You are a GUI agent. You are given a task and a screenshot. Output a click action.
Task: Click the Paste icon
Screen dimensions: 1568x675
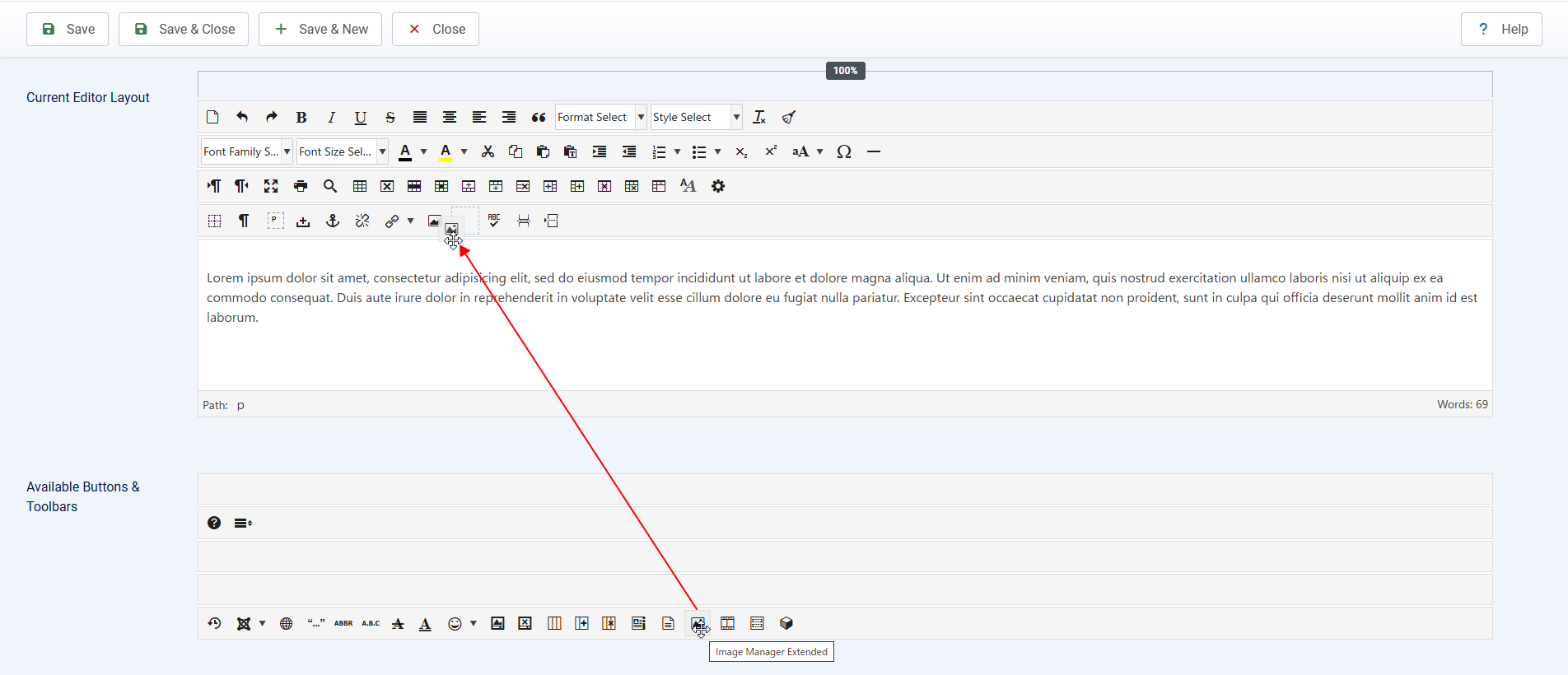tap(543, 151)
